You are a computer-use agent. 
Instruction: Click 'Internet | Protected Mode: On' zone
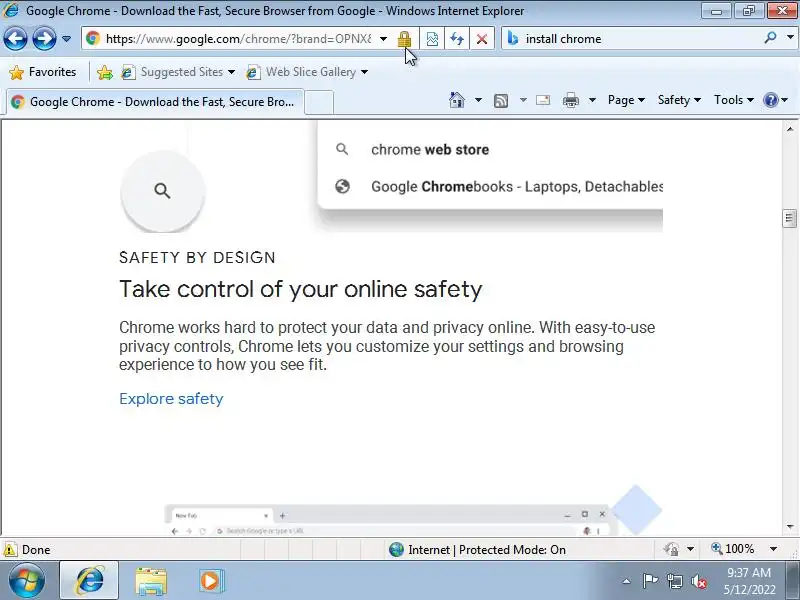[x=478, y=549]
